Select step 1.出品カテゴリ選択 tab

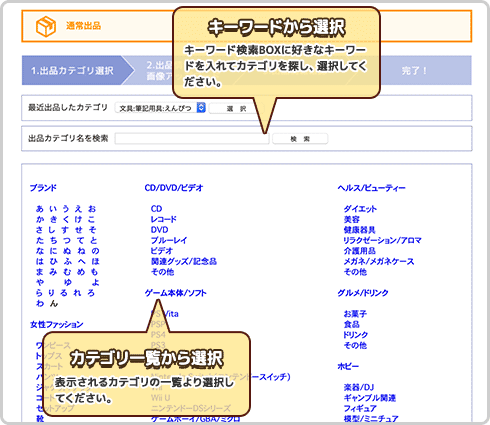[x=73, y=70]
